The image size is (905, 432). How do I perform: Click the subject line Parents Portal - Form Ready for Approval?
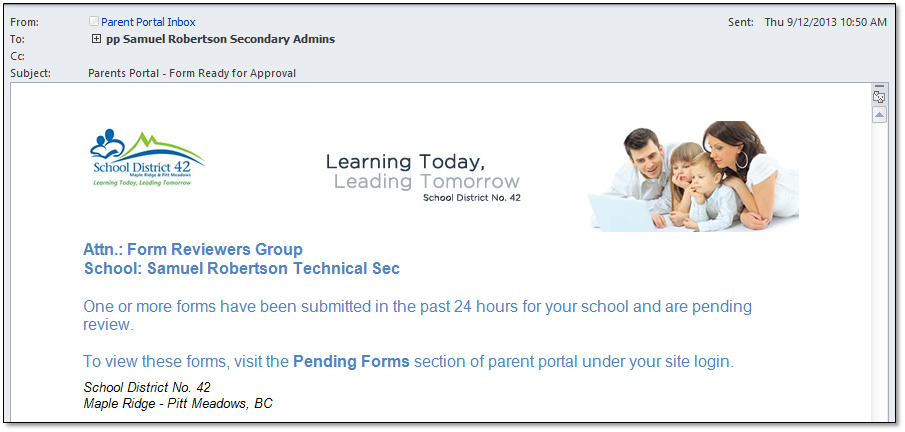192,73
